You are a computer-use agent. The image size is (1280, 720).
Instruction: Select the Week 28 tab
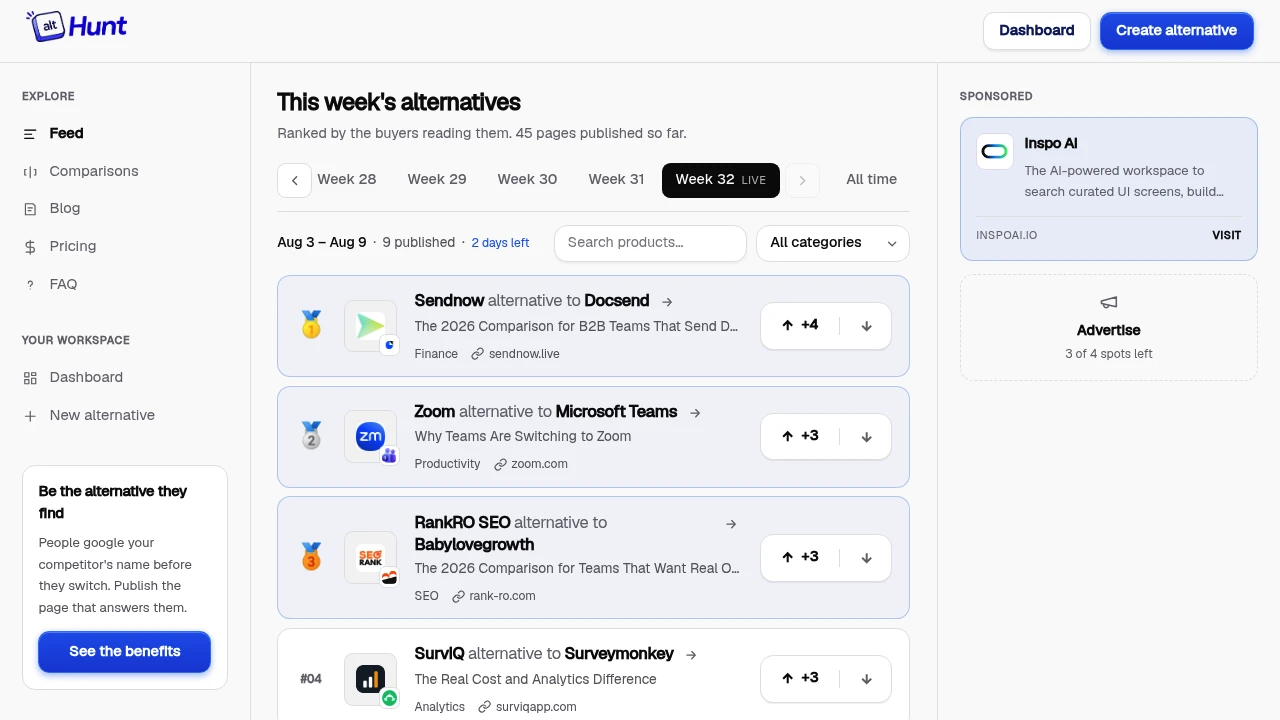347,180
